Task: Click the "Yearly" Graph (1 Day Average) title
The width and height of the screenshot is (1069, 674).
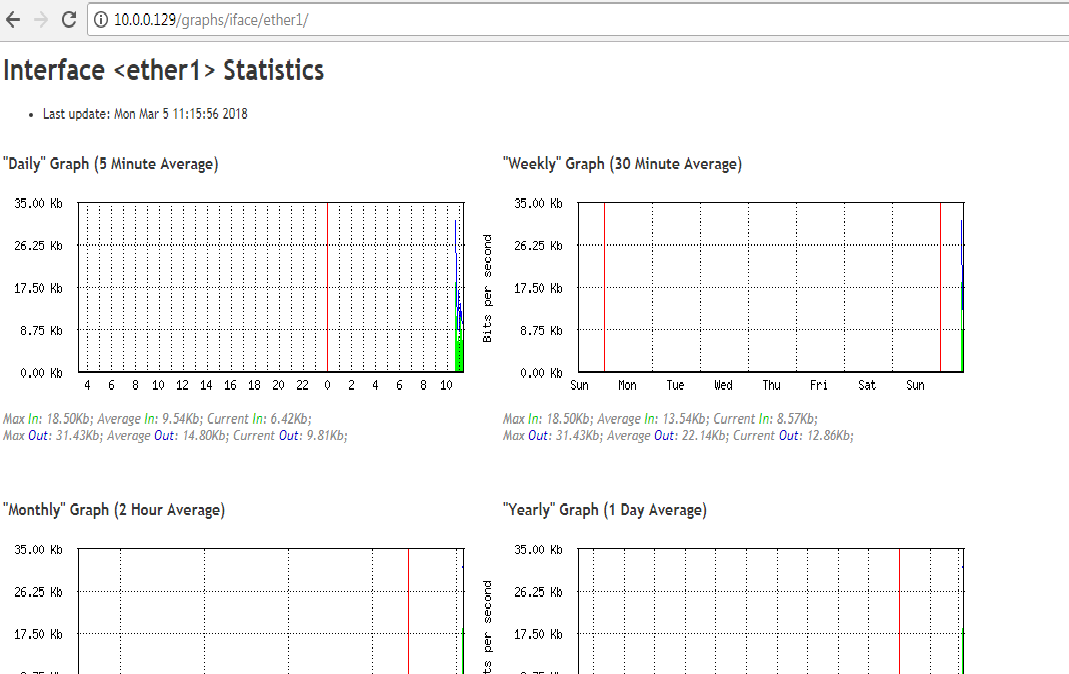Action: click(x=605, y=510)
